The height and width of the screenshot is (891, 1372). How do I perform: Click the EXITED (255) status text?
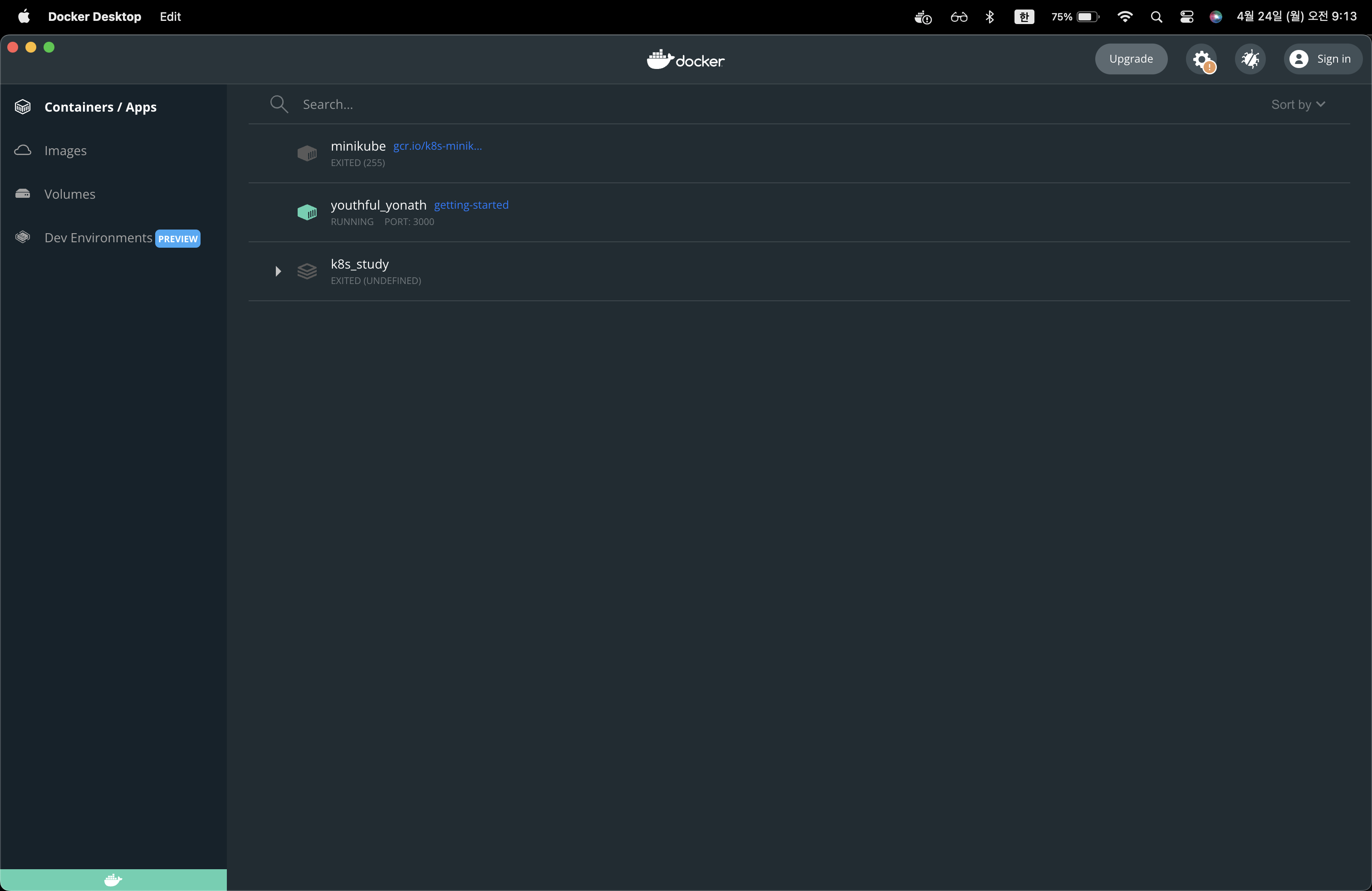[358, 163]
